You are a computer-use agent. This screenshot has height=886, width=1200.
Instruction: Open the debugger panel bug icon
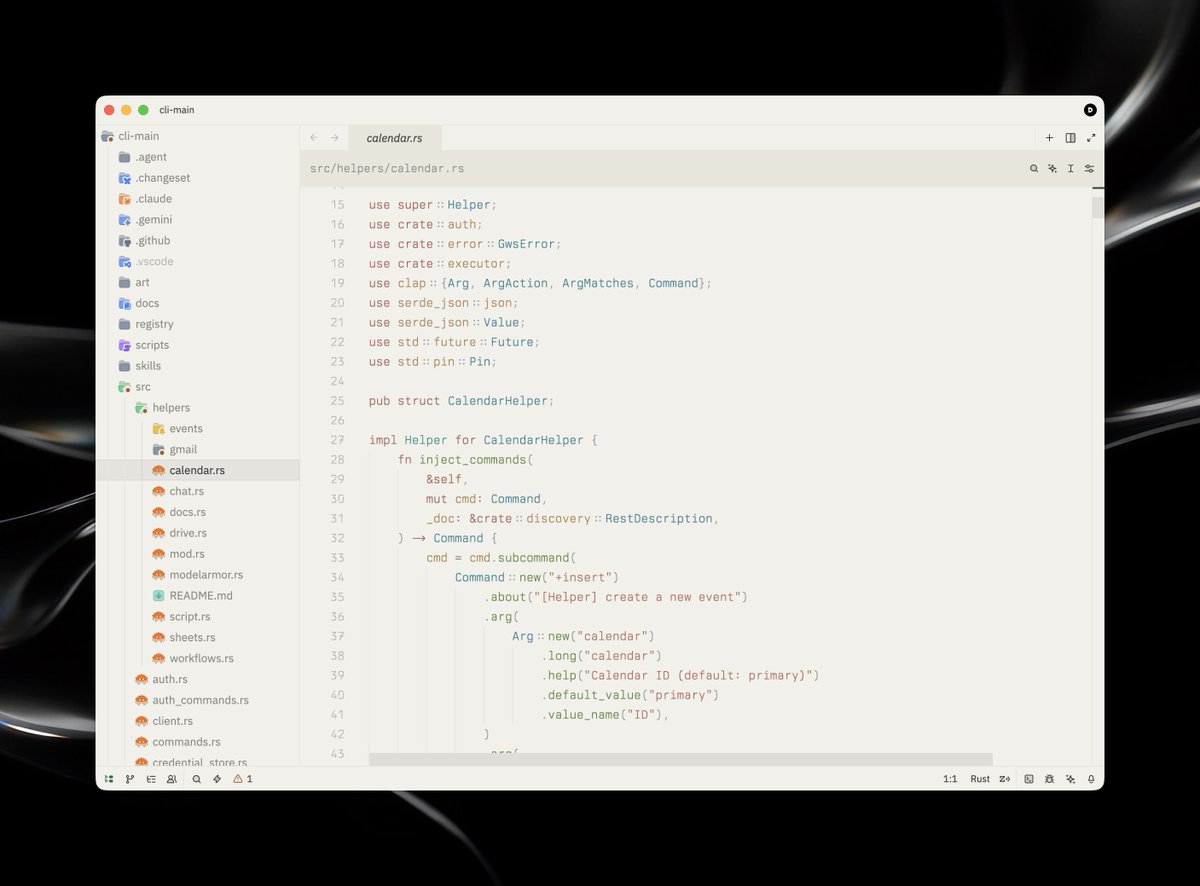pos(1049,778)
